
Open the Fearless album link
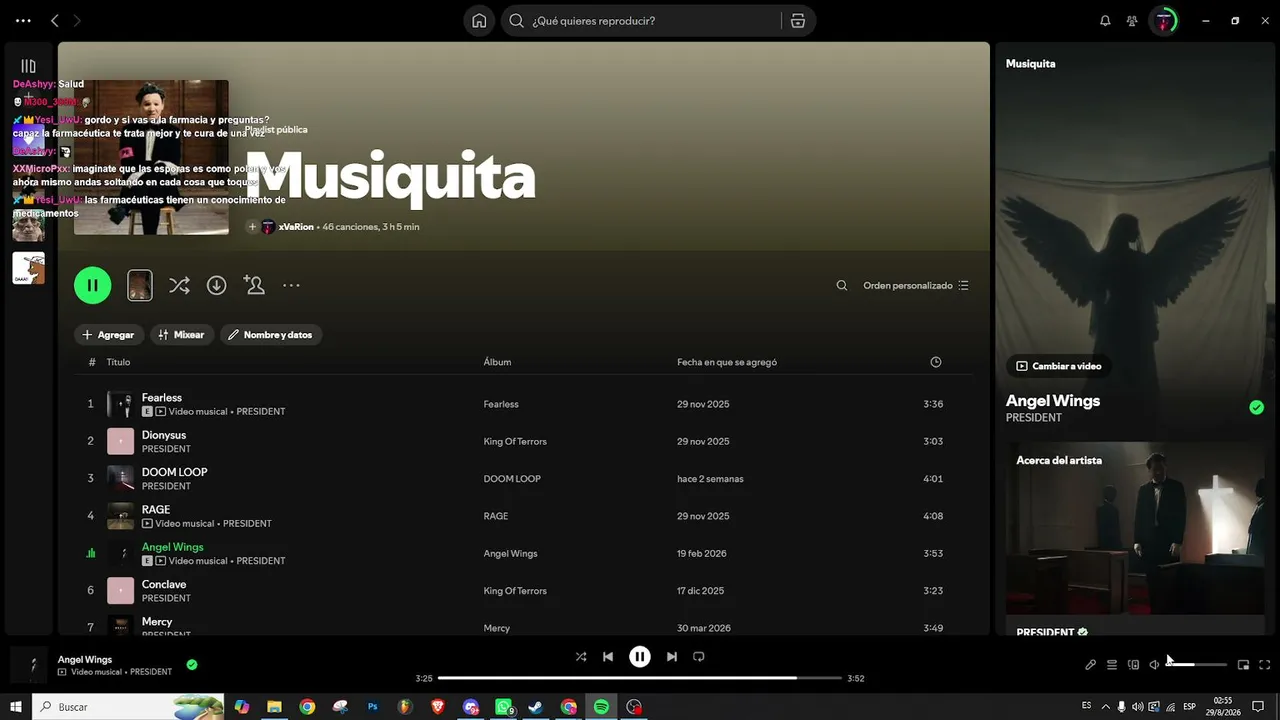[501, 404]
